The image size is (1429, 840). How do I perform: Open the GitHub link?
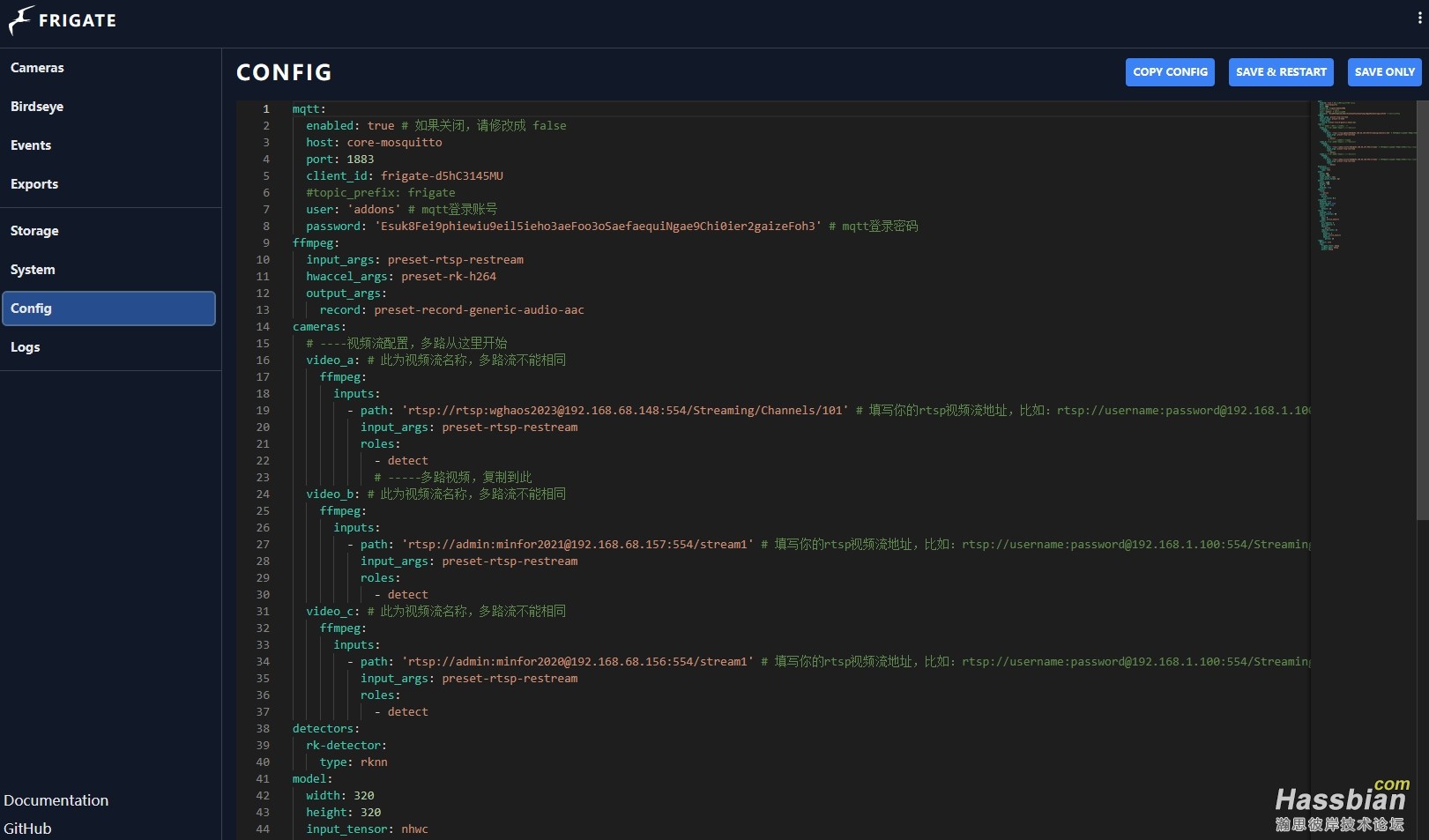(27, 829)
